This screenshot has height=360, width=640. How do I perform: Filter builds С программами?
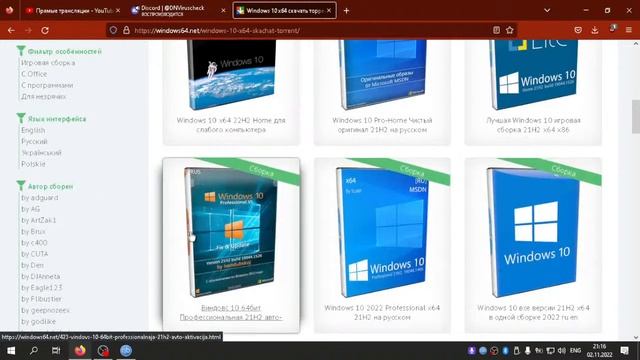47,85
